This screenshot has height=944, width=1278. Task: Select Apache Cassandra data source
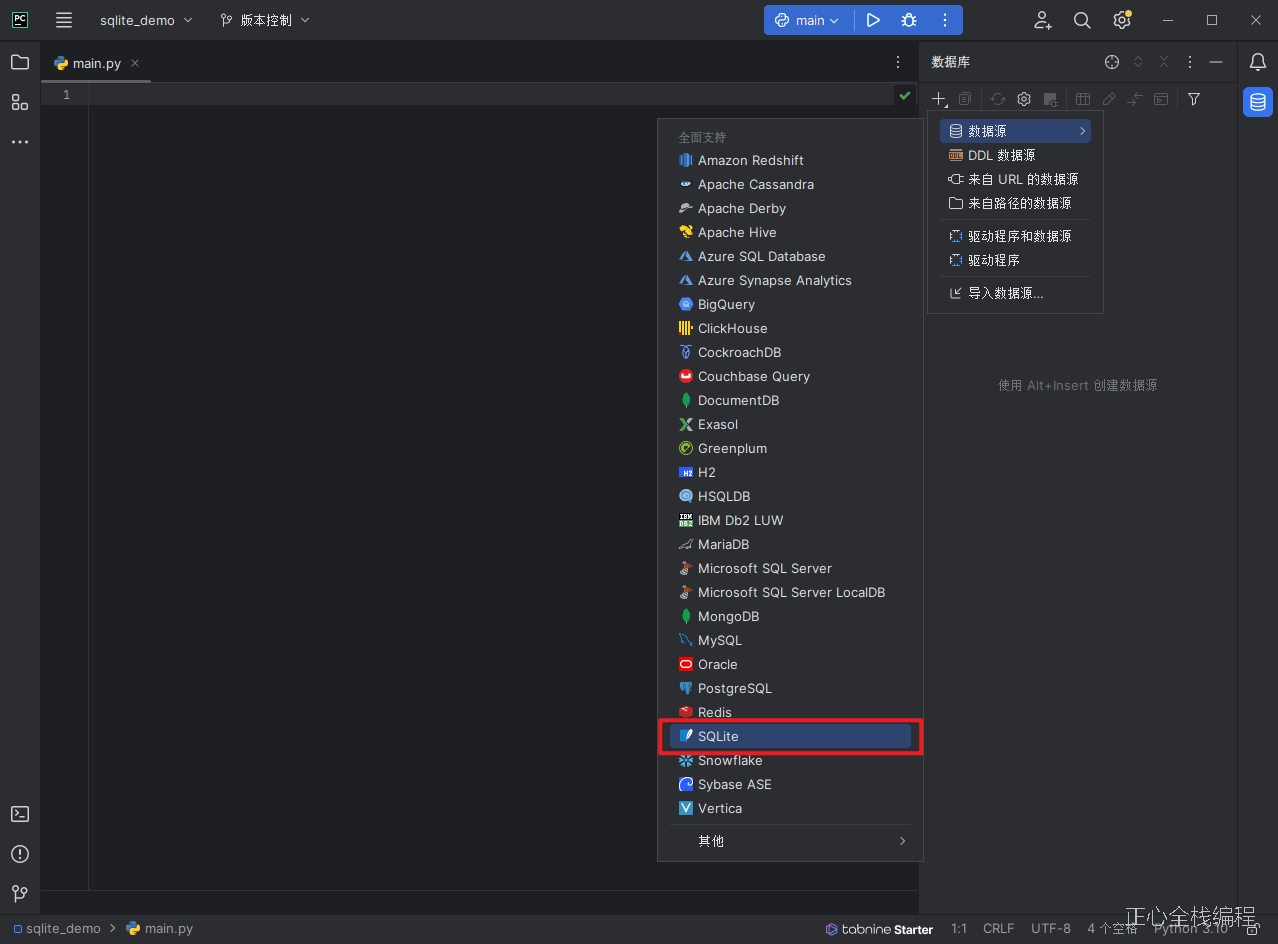tap(790, 184)
